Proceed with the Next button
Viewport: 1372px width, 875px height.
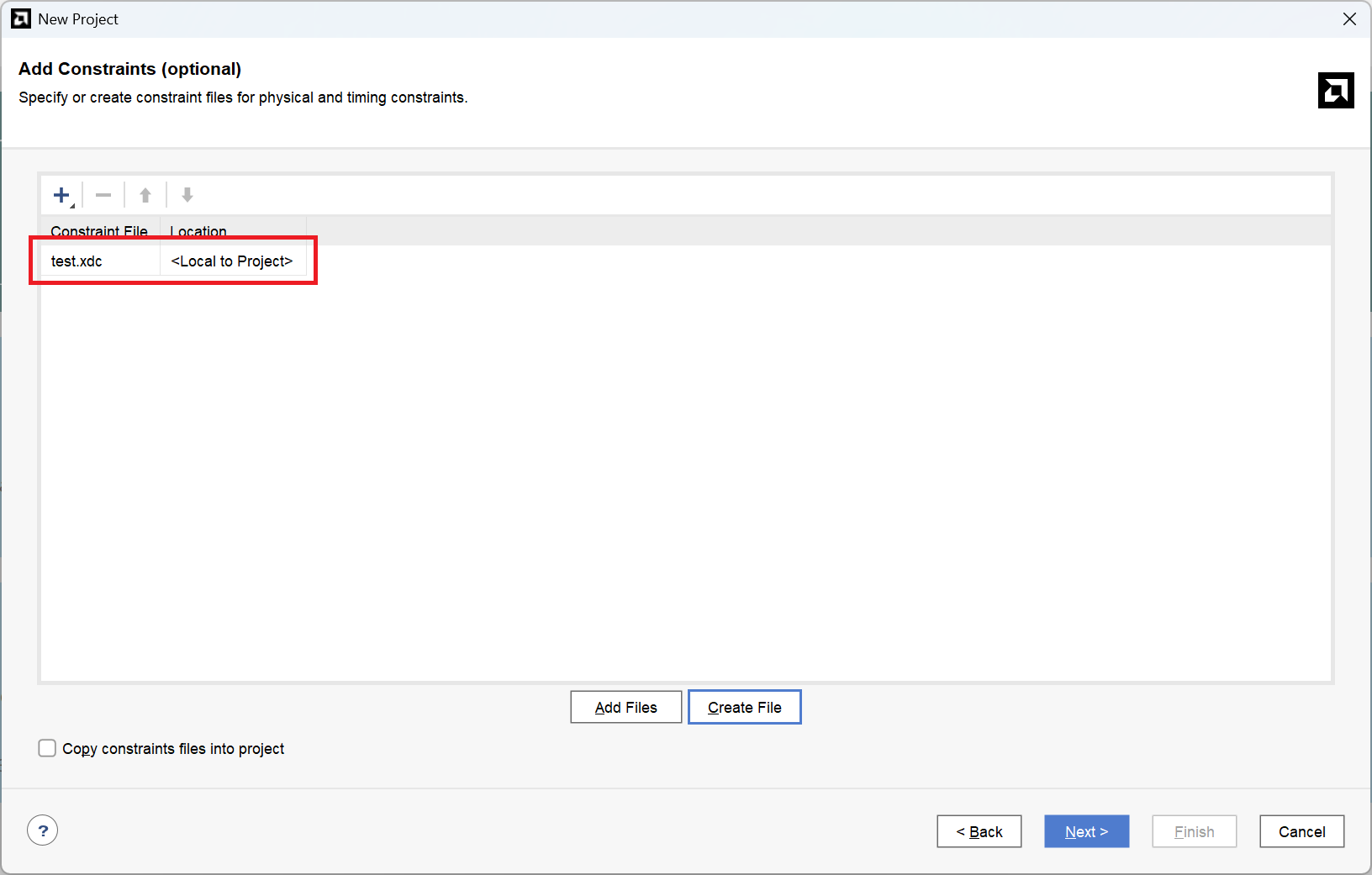coord(1086,831)
